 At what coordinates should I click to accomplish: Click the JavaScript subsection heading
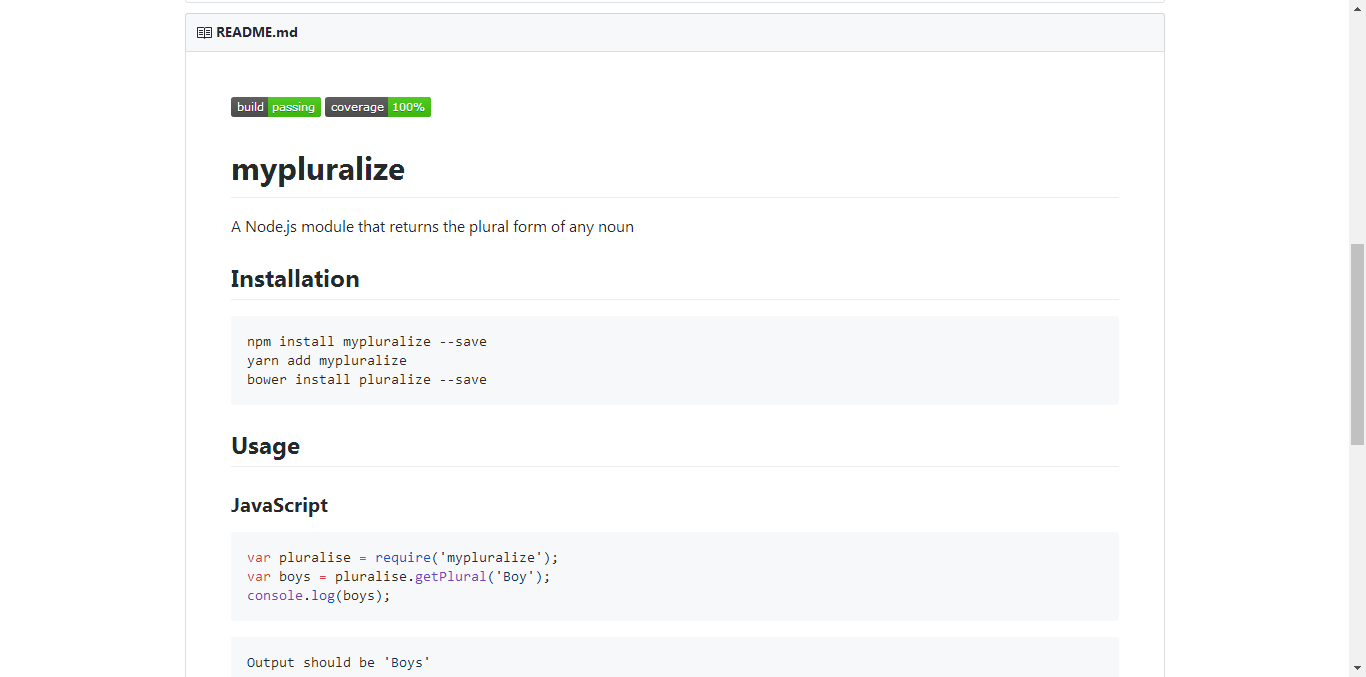tap(279, 505)
